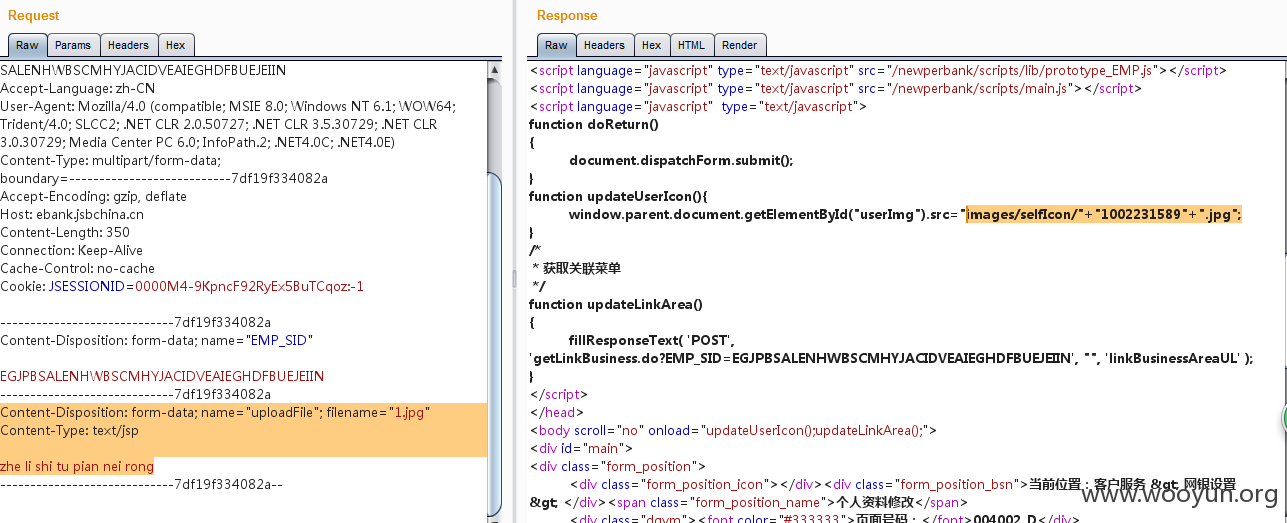Click 'function updateLinkArea()' line
The height and width of the screenshot is (523, 1287).
(x=616, y=304)
